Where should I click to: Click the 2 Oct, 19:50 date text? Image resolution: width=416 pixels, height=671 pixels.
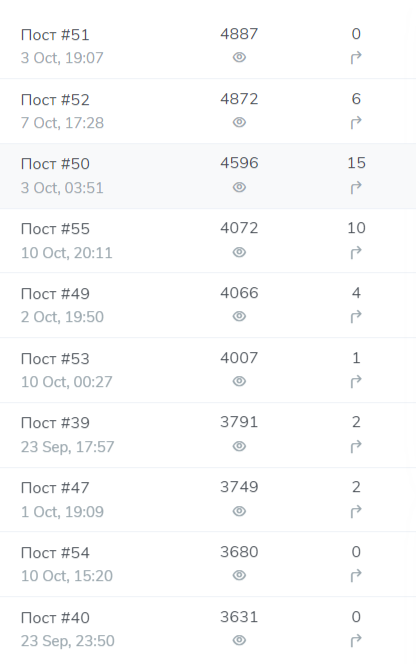62,317
